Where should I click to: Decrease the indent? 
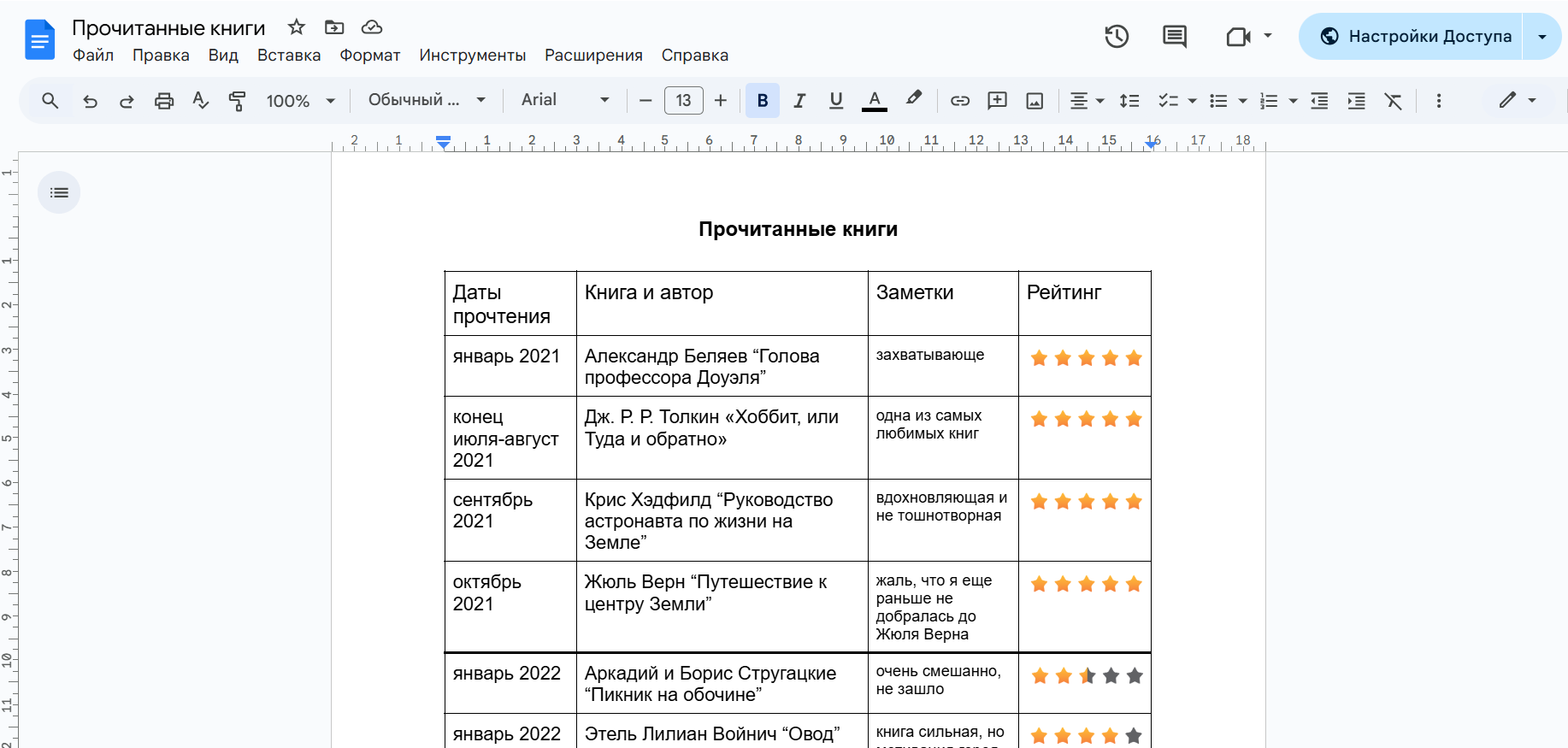pos(1319,101)
